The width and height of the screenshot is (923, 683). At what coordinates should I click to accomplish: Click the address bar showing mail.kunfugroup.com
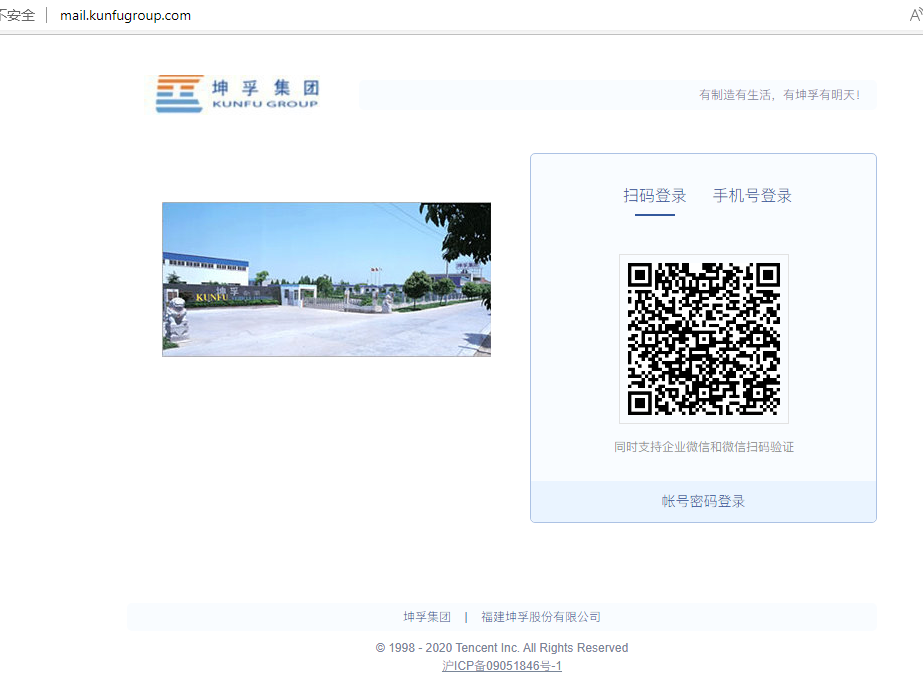[x=125, y=15]
